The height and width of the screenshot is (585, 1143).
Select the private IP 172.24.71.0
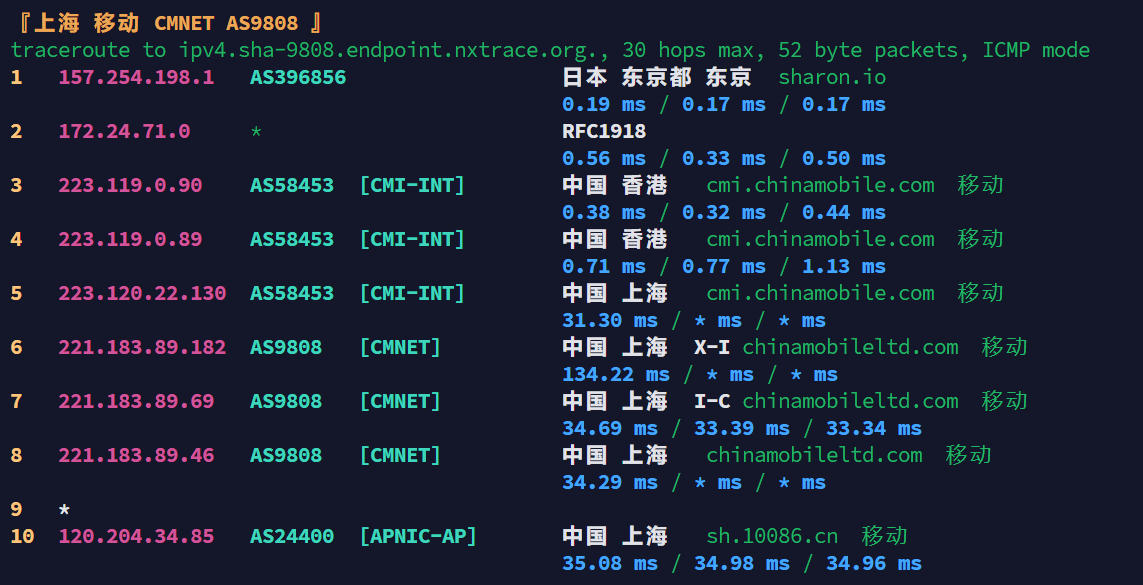click(x=124, y=131)
